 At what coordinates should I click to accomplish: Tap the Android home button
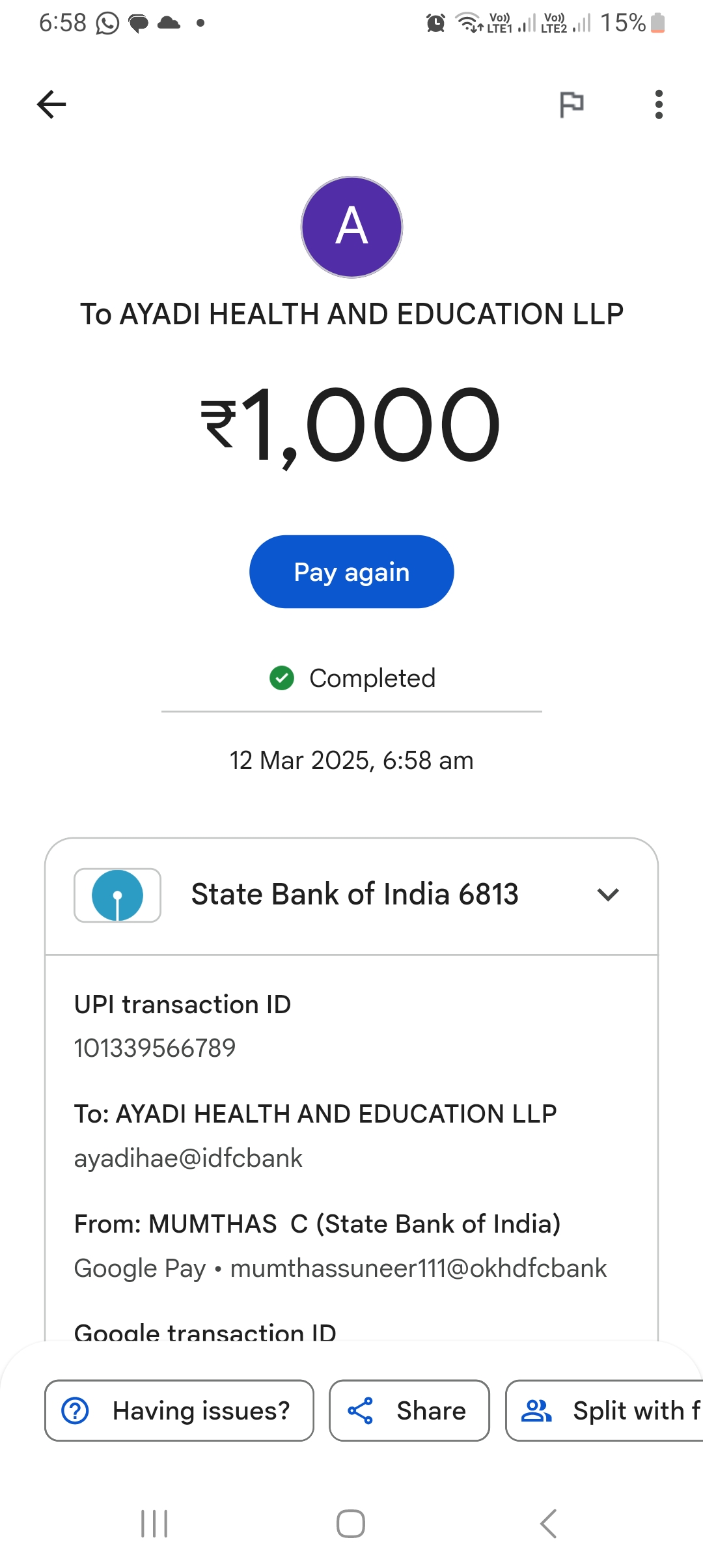point(351,1524)
